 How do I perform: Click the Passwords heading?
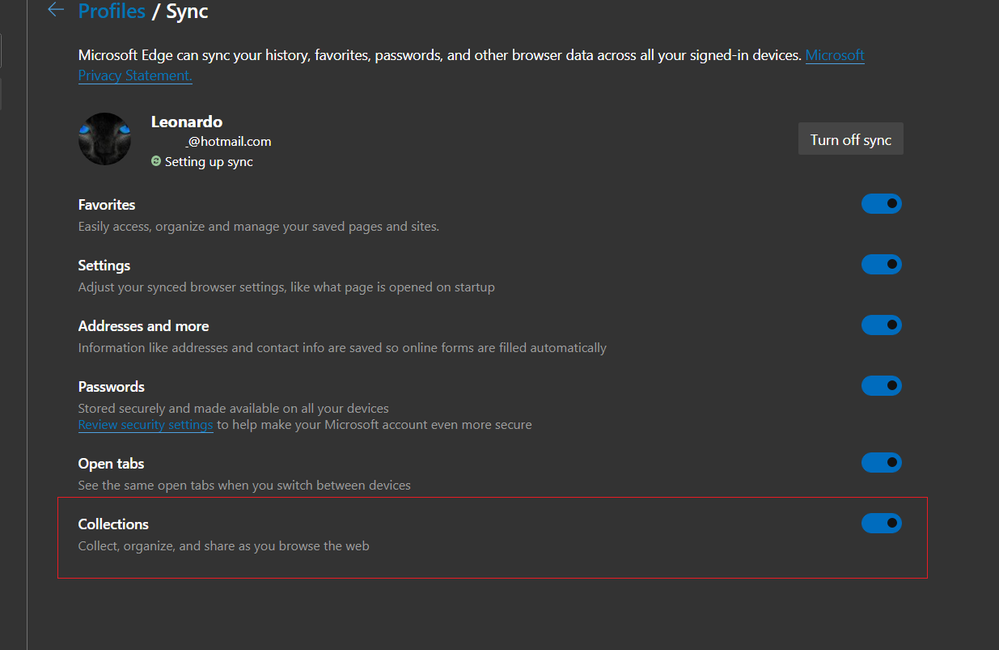coord(111,387)
